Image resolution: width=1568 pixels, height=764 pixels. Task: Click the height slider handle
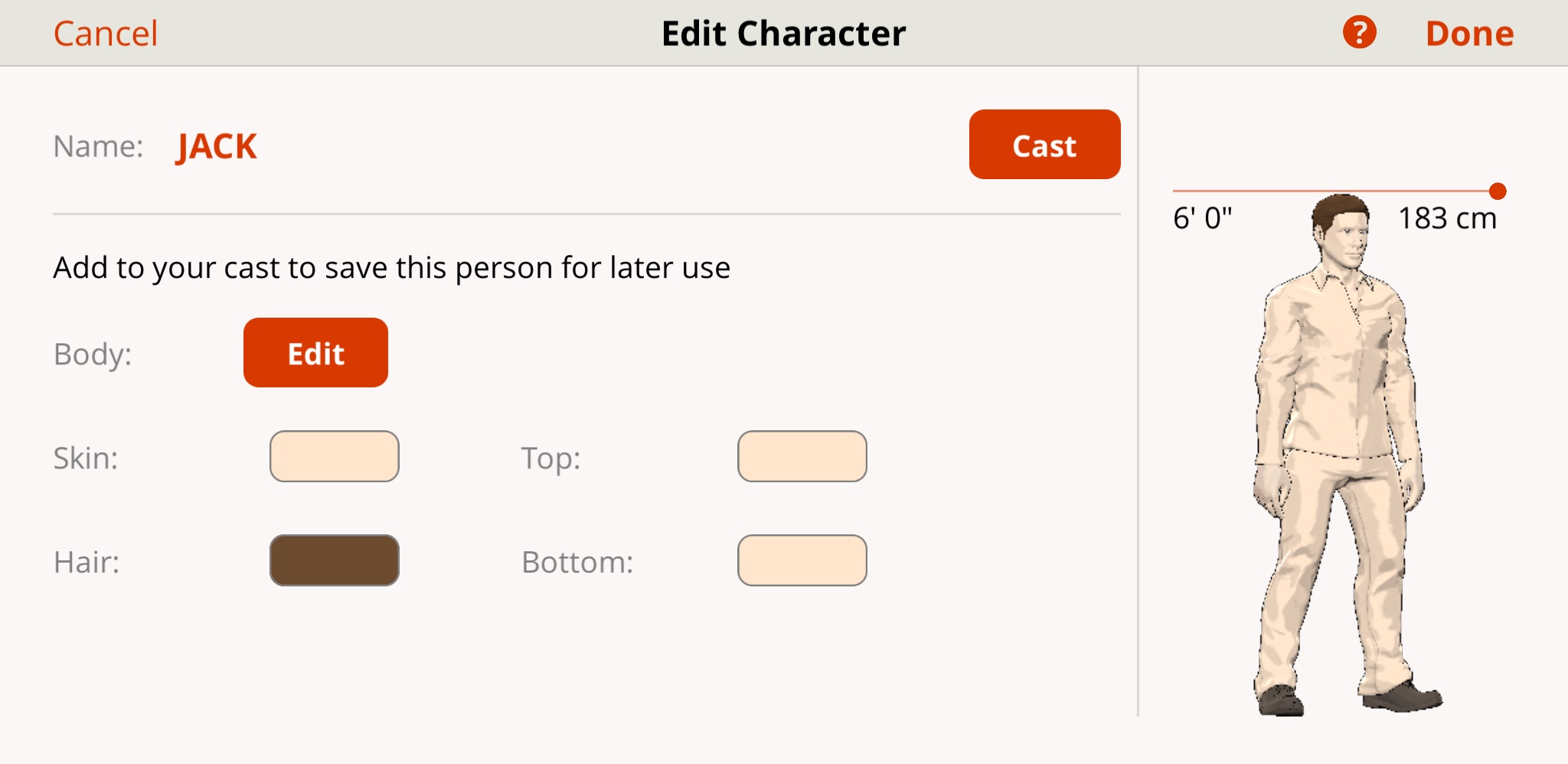[x=1498, y=191]
